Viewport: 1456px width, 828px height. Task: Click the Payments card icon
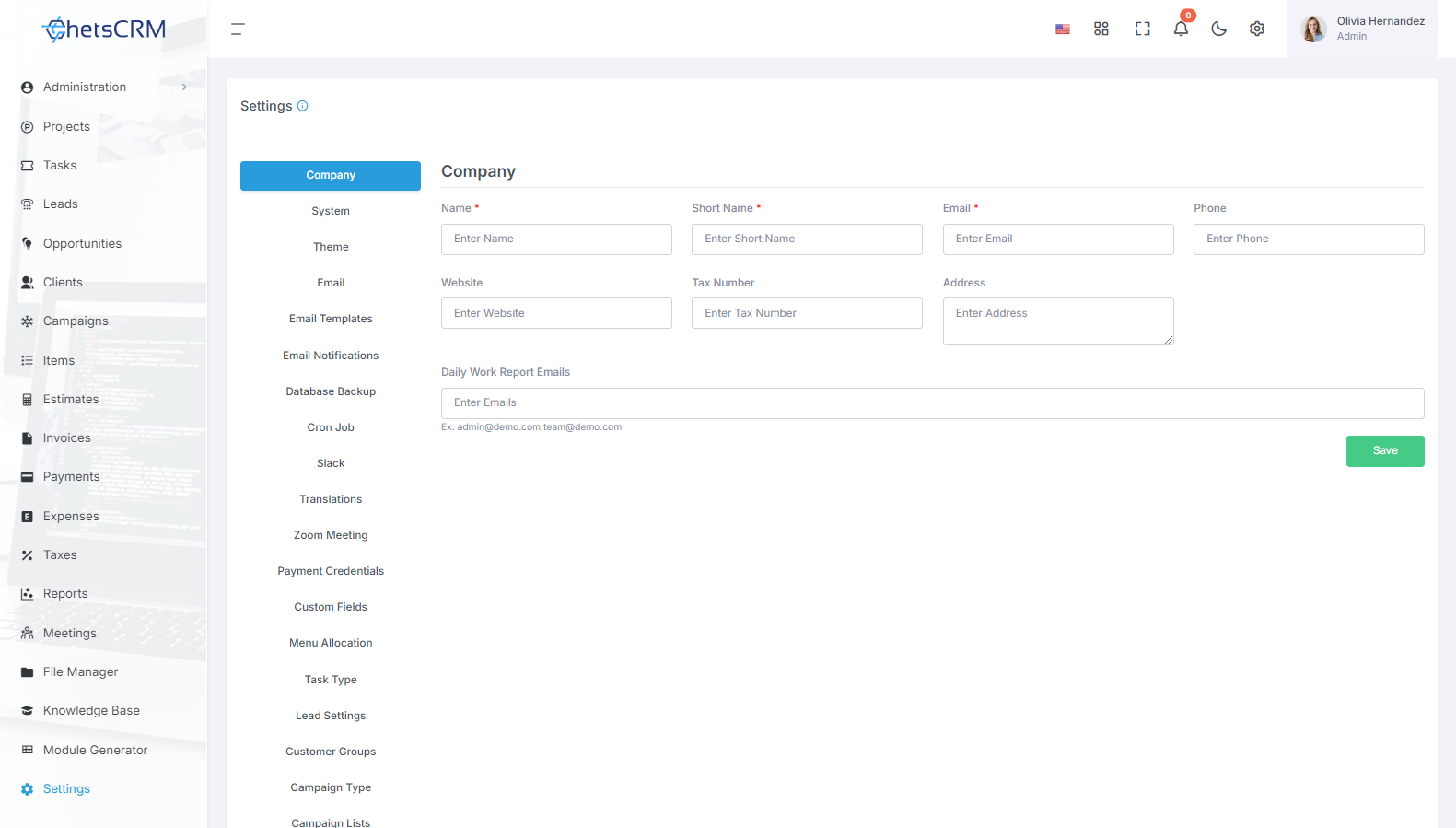tap(27, 477)
